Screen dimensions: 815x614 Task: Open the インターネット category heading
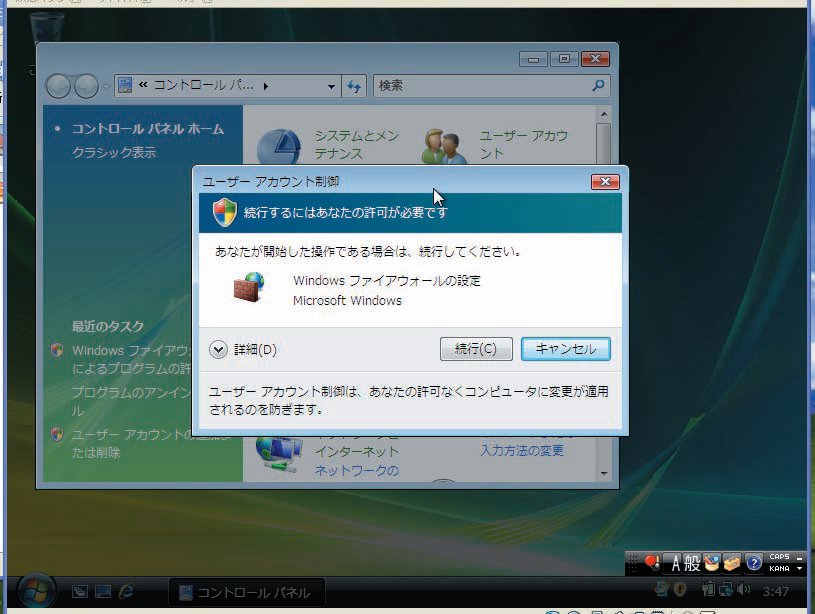[x=357, y=451]
